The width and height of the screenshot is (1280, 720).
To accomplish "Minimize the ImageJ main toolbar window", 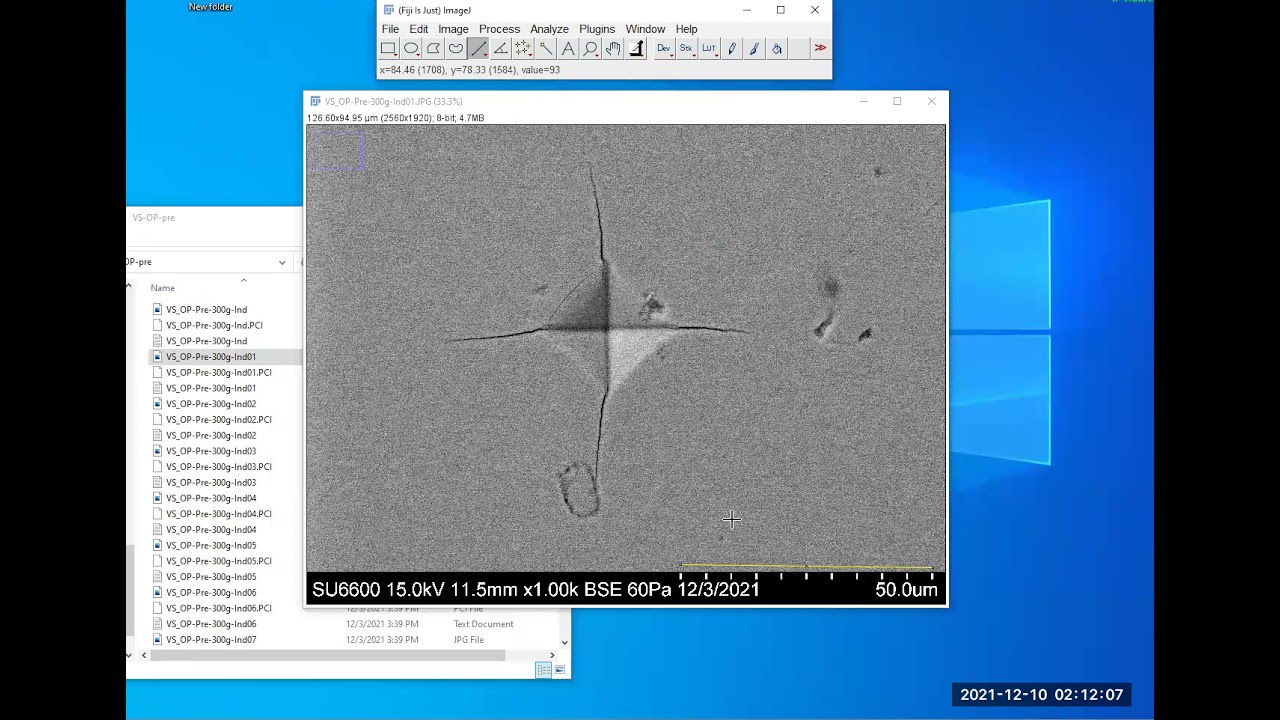I will [746, 10].
